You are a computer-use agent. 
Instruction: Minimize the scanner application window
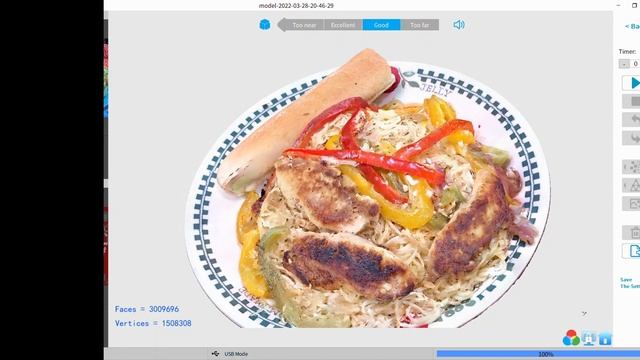pyautogui.click(x=619, y=5)
